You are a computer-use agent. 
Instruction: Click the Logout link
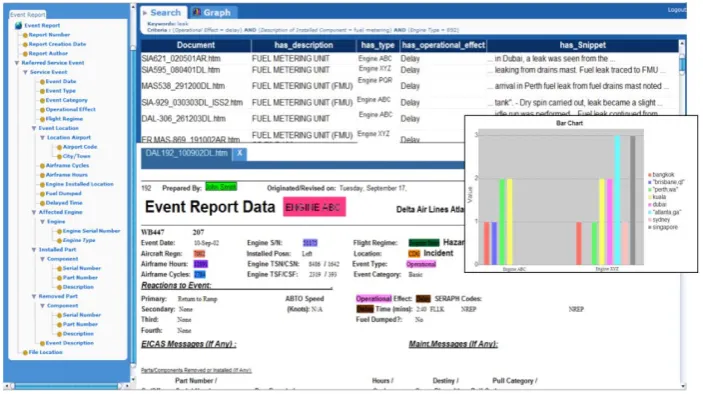(677, 9)
